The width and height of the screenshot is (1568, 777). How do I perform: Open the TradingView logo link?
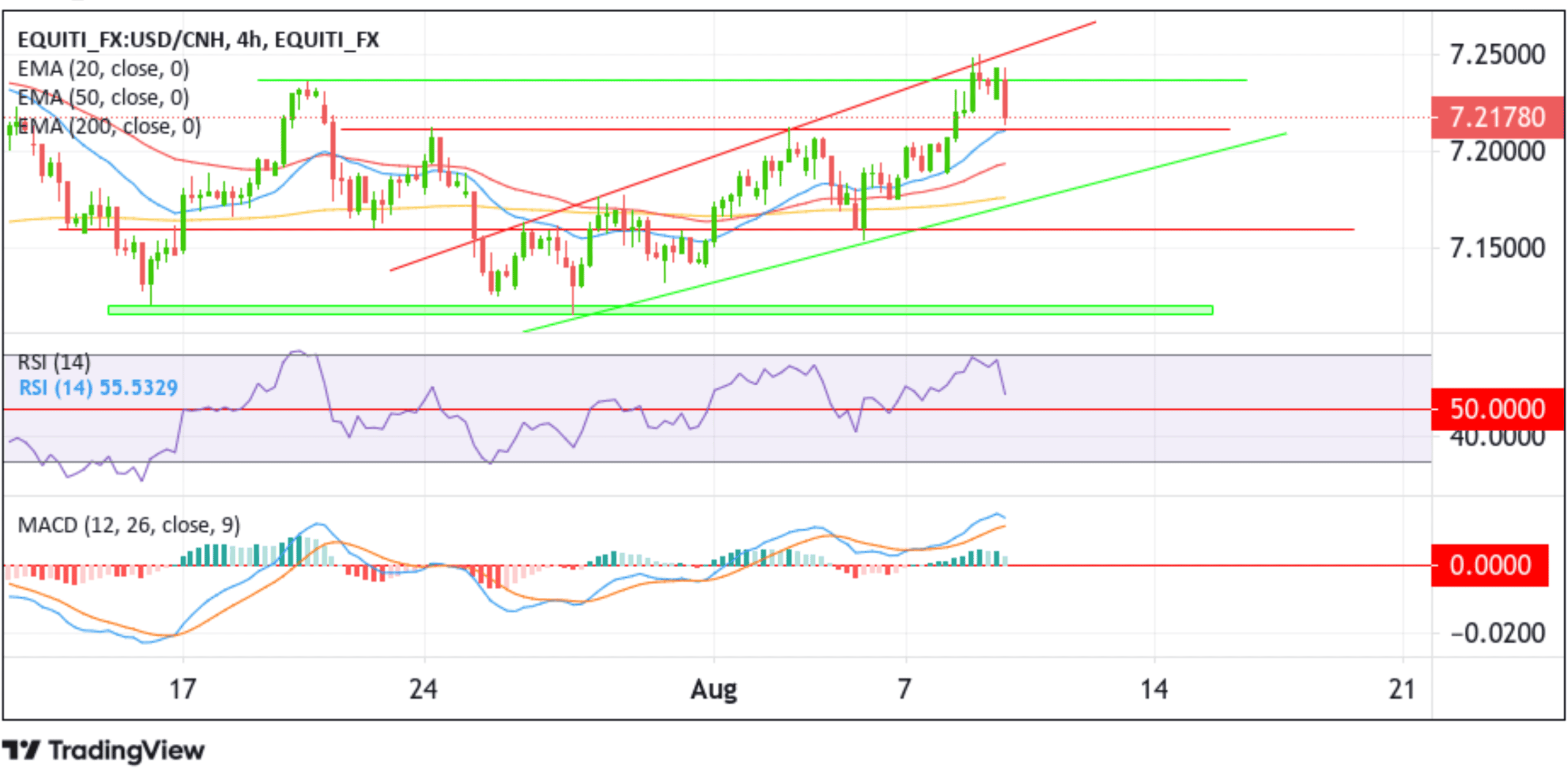pos(103,751)
